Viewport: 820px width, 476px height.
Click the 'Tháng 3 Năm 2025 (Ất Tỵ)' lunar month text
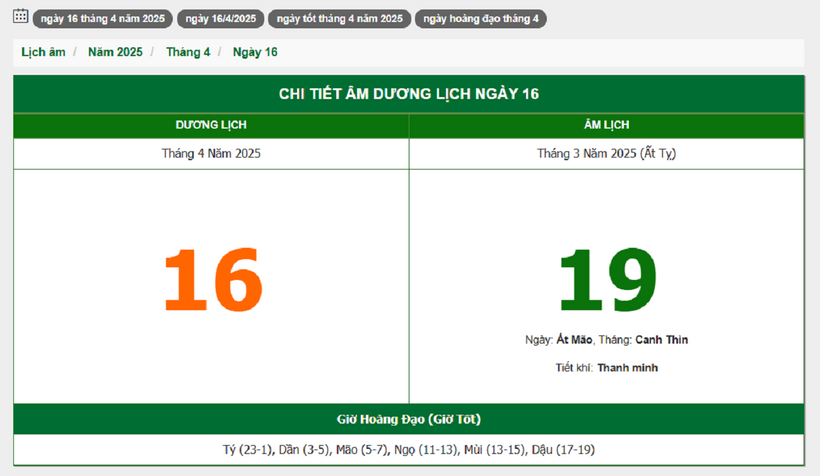click(606, 153)
